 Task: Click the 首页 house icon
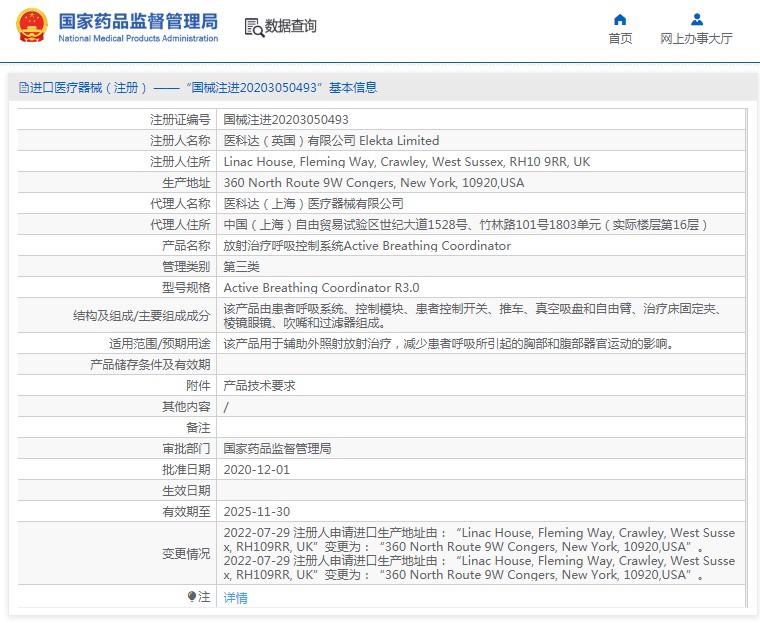[620, 19]
